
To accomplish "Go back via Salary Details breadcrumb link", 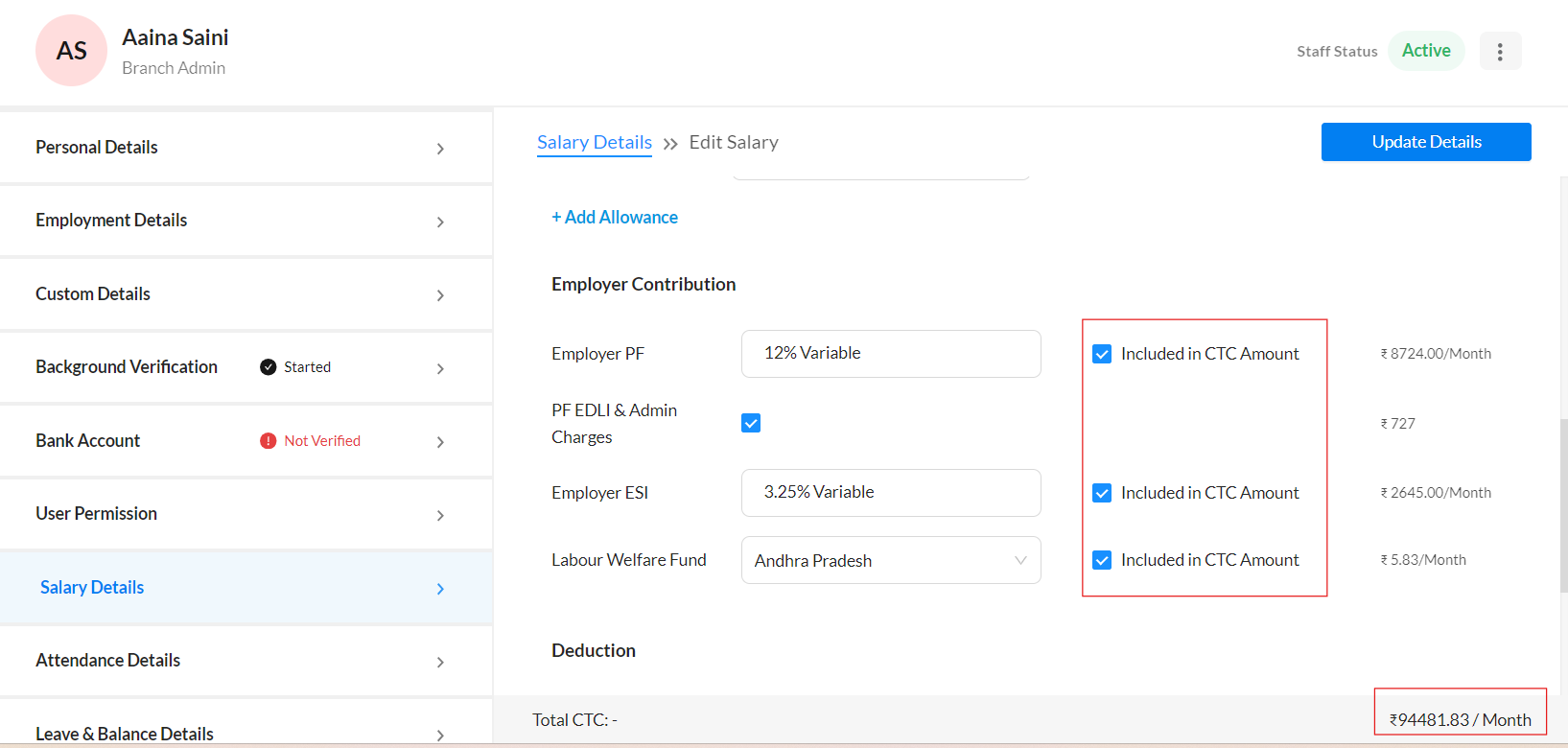I will pyautogui.click(x=595, y=143).
